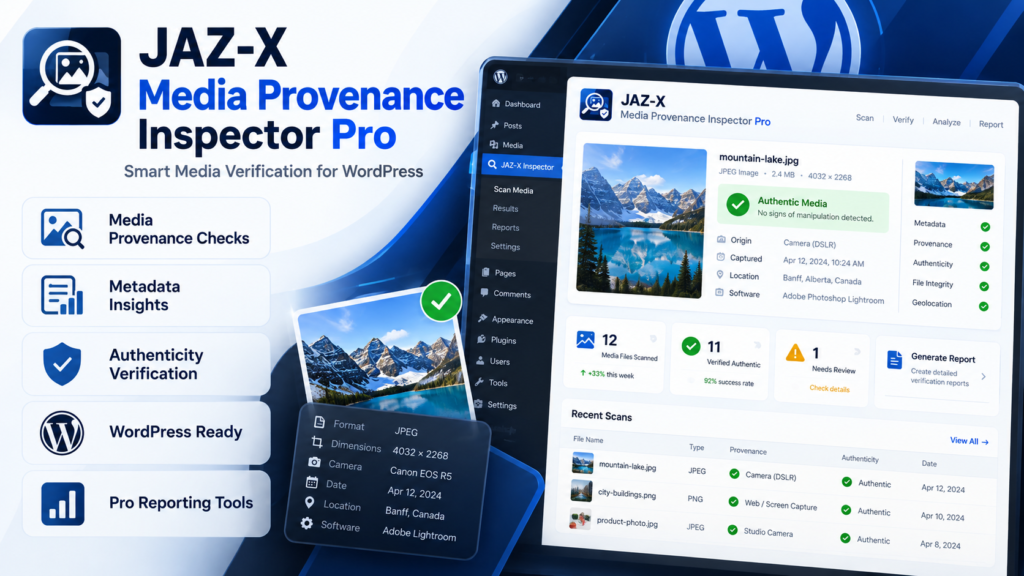Click mountain-lake.jpg file name in table

point(628,466)
